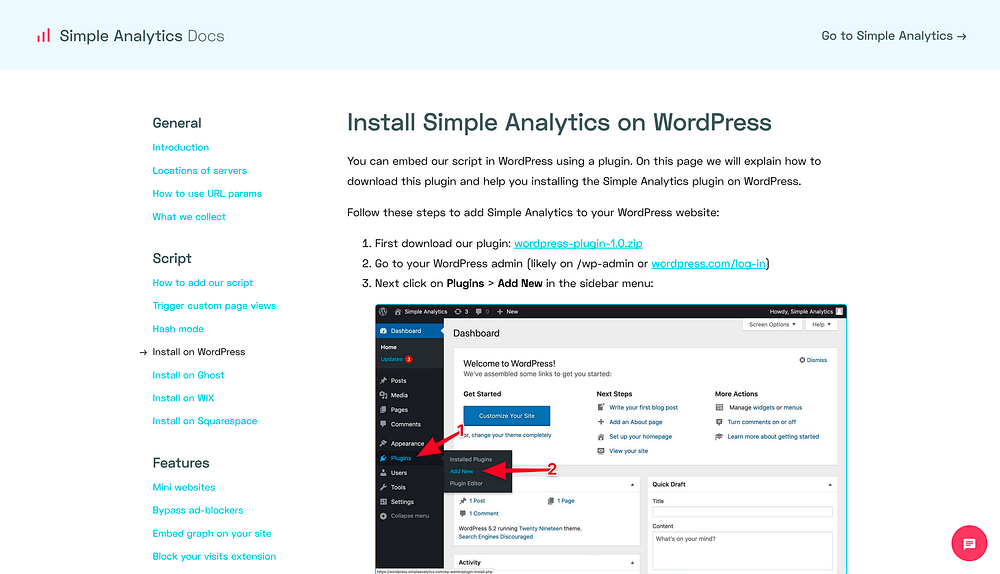This screenshot has height=574, width=1000.
Task: Open Embed graph on your site
Action: [212, 533]
